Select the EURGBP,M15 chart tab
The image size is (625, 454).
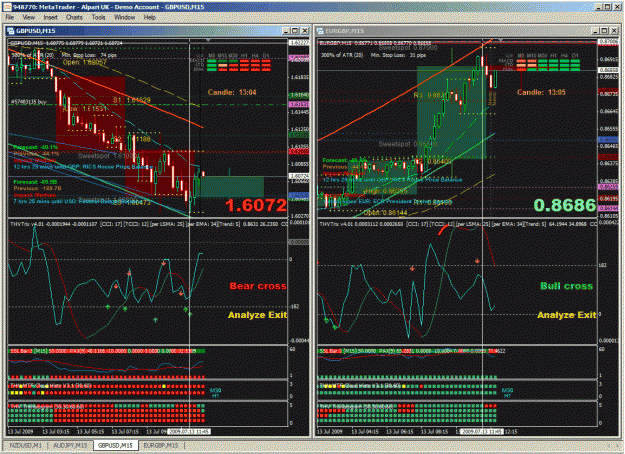coord(161,445)
